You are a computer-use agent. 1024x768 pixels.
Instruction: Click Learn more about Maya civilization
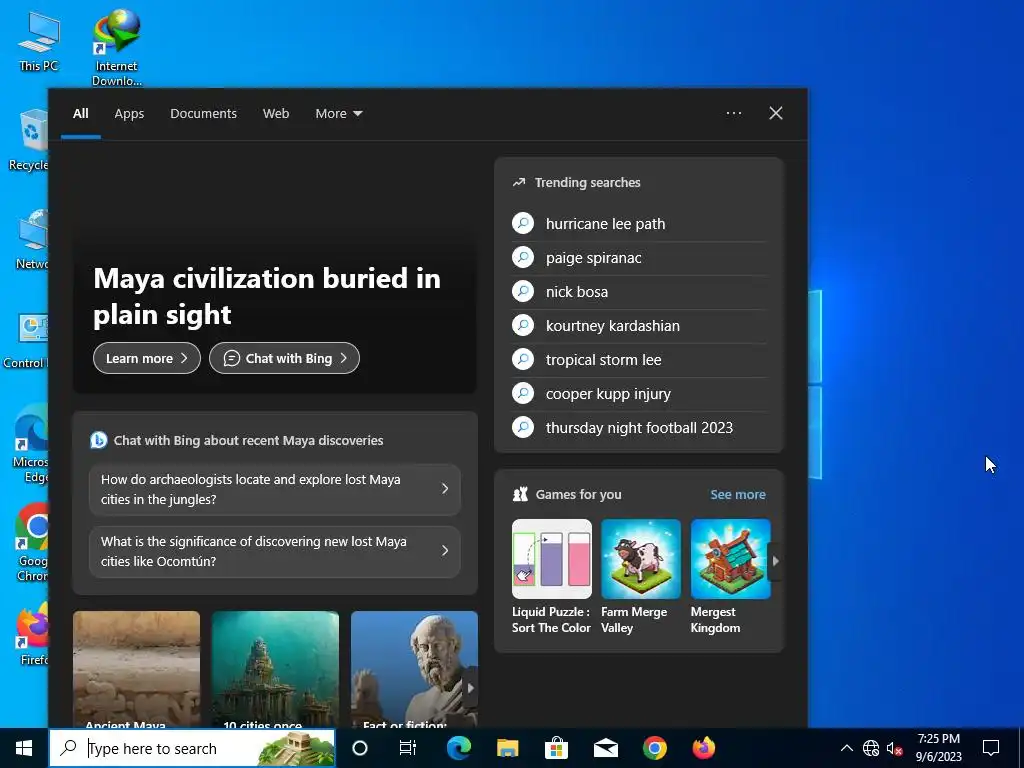(147, 358)
